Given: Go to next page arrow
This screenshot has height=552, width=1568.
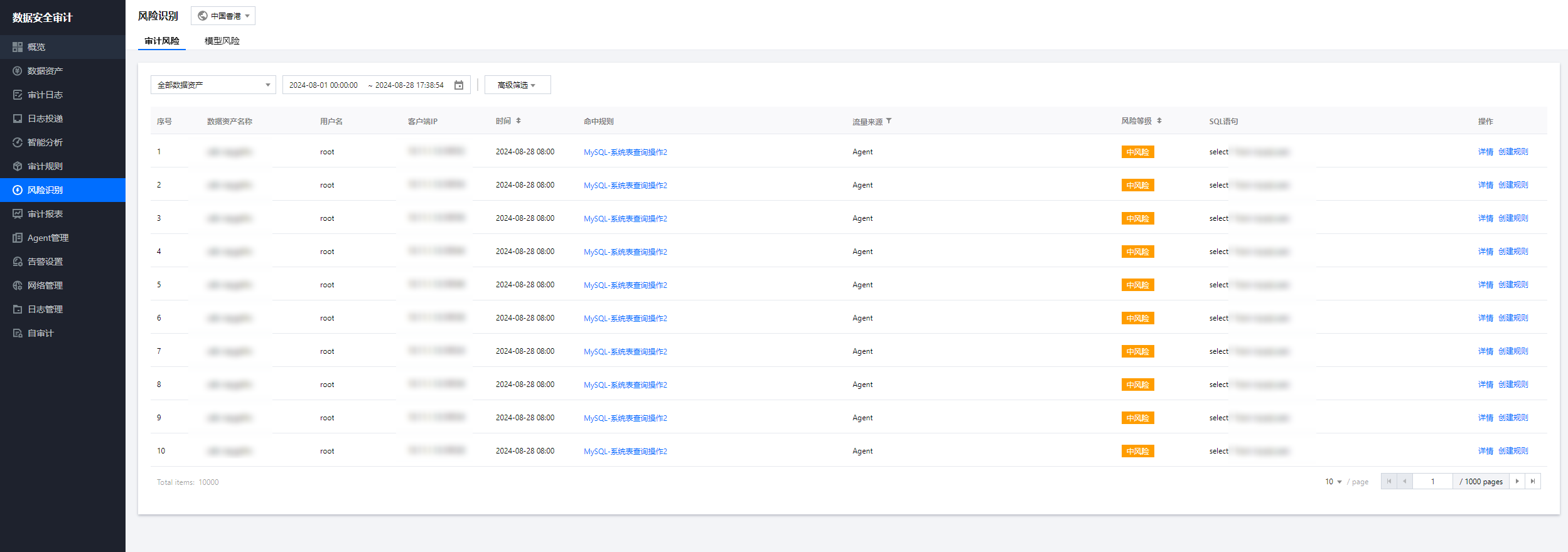Looking at the screenshot, I should pos(1517,481).
